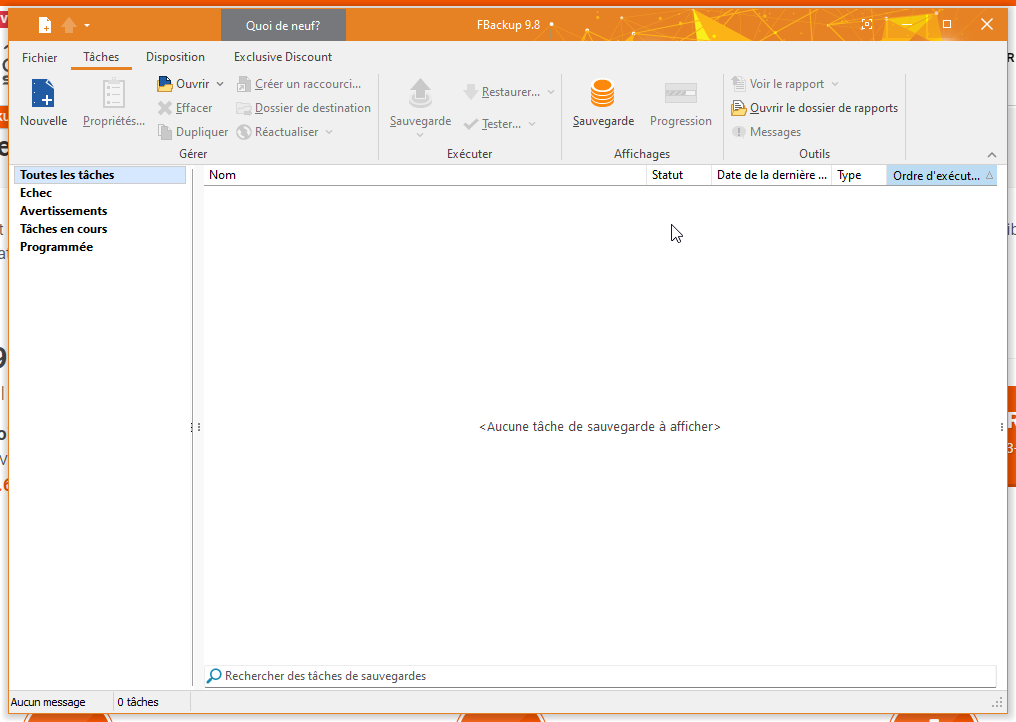This screenshot has width=1016, height=722.
Task: Switch to the Disposition tab
Action: click(x=175, y=57)
